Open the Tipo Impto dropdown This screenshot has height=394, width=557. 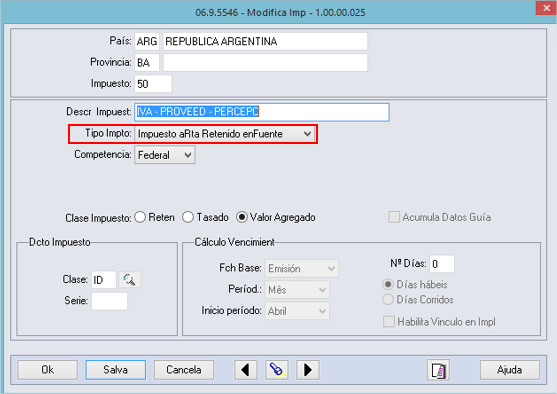[x=224, y=134]
